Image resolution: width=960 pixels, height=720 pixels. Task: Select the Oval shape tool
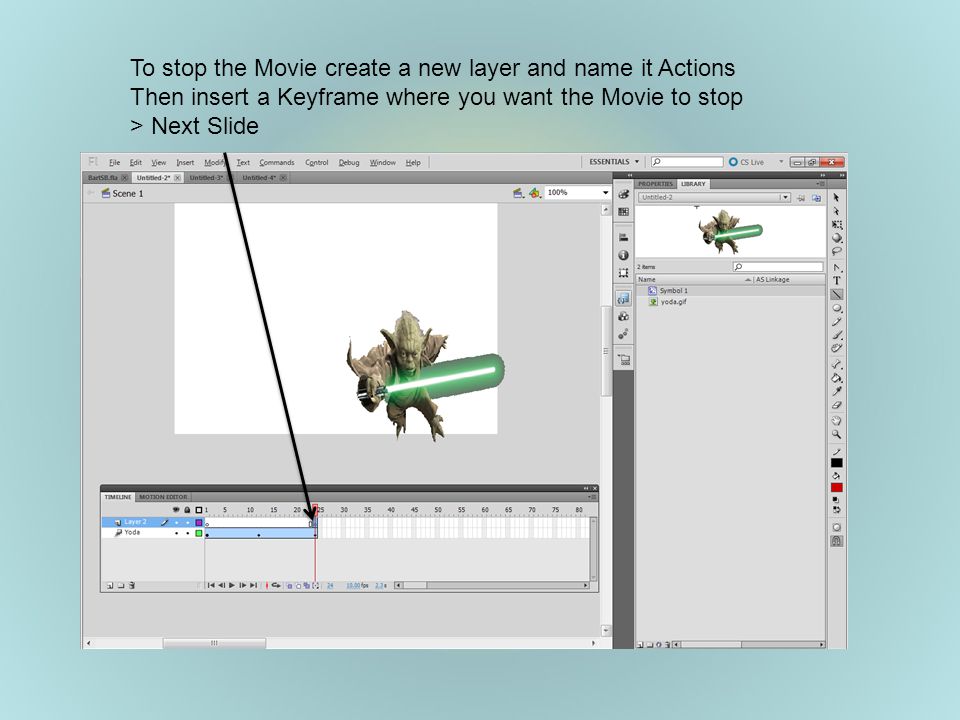click(x=836, y=309)
